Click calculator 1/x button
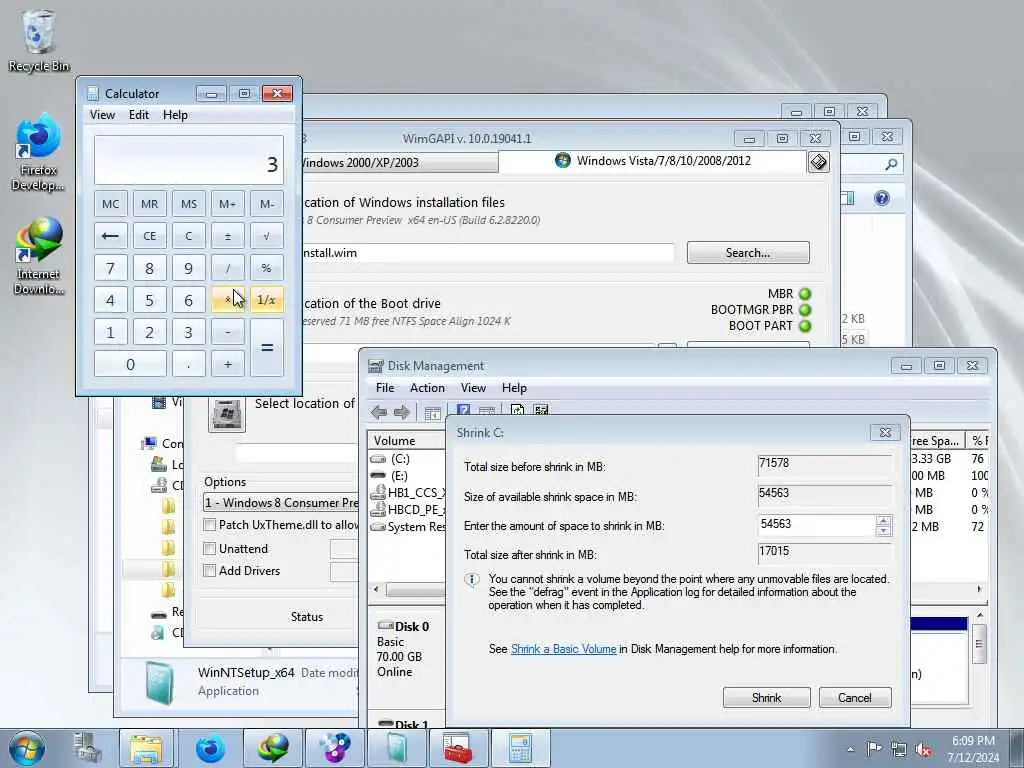This screenshot has height=768, width=1024. tap(267, 300)
